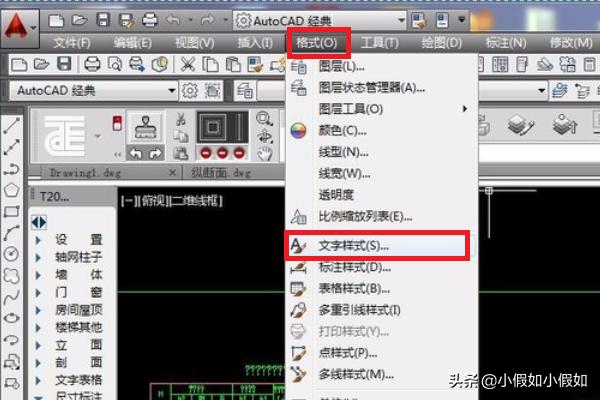Viewport: 600px width, 400px height.
Task: Click the Paste clipboard icon in standard toolbar
Action: click(233, 64)
